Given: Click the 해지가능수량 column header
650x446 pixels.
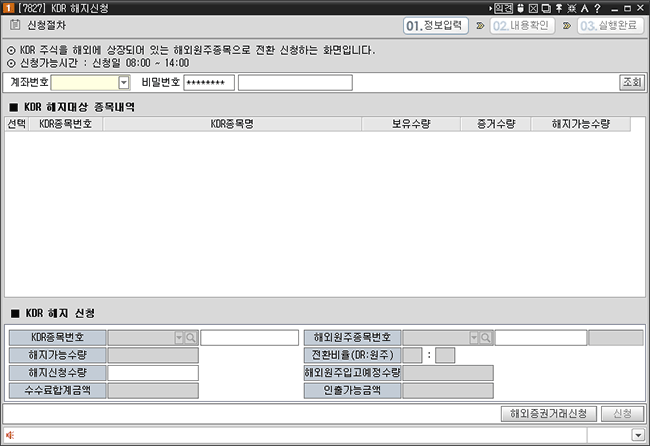Looking at the screenshot, I should coord(581,124).
